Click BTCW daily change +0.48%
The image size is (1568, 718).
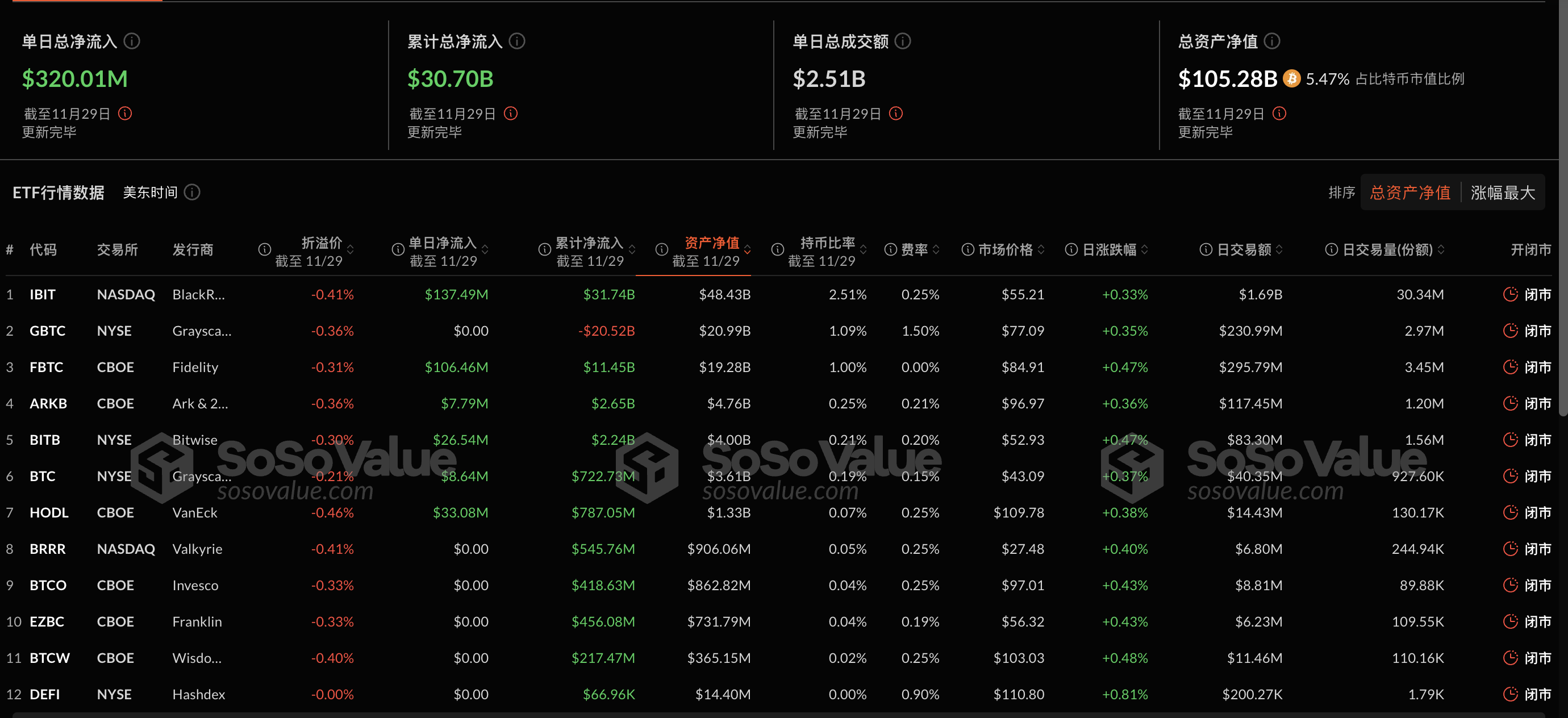coord(1125,658)
